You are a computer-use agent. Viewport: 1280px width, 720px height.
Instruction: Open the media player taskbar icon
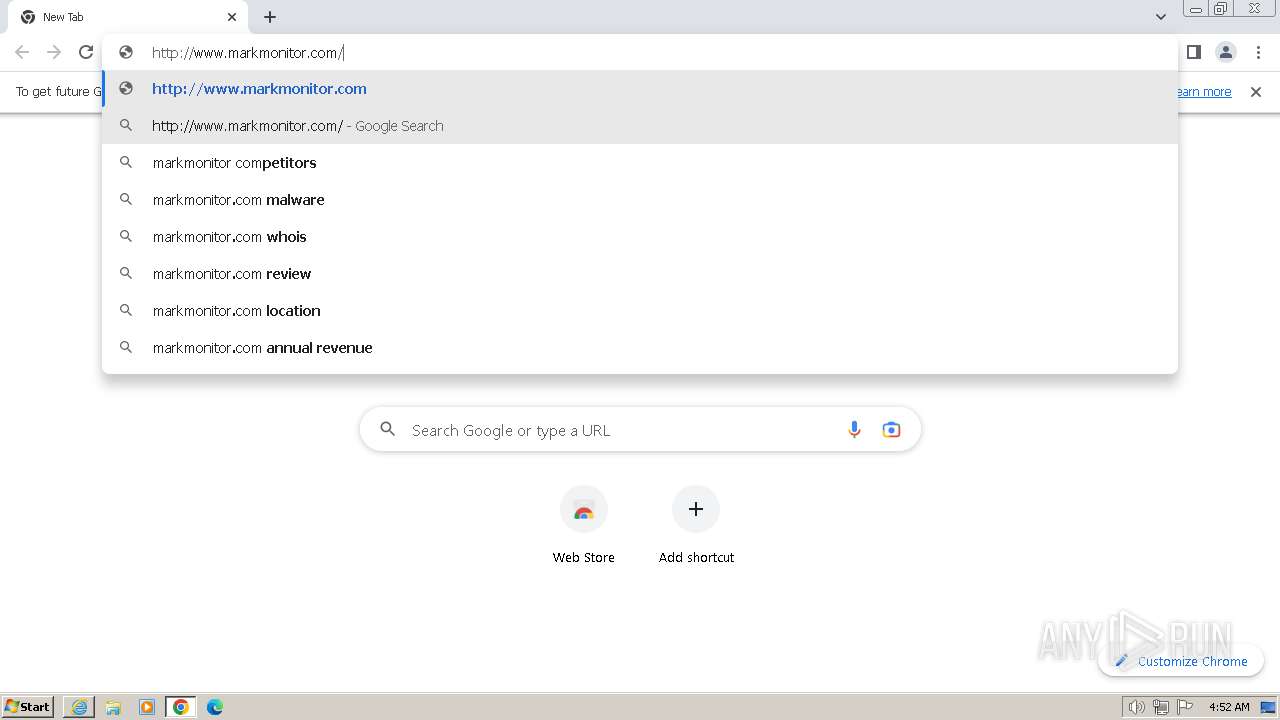click(x=147, y=707)
